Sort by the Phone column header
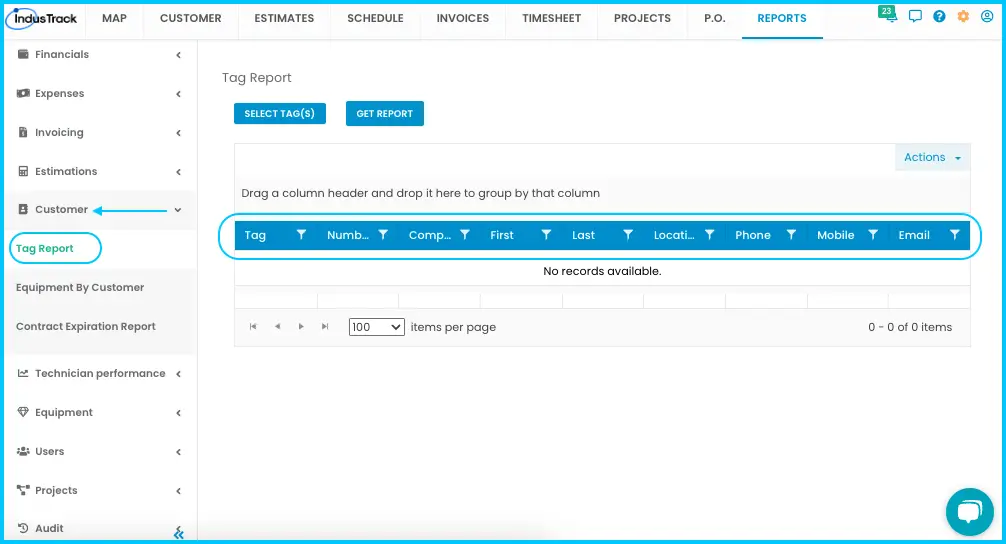This screenshot has width=1006, height=544. click(x=753, y=235)
